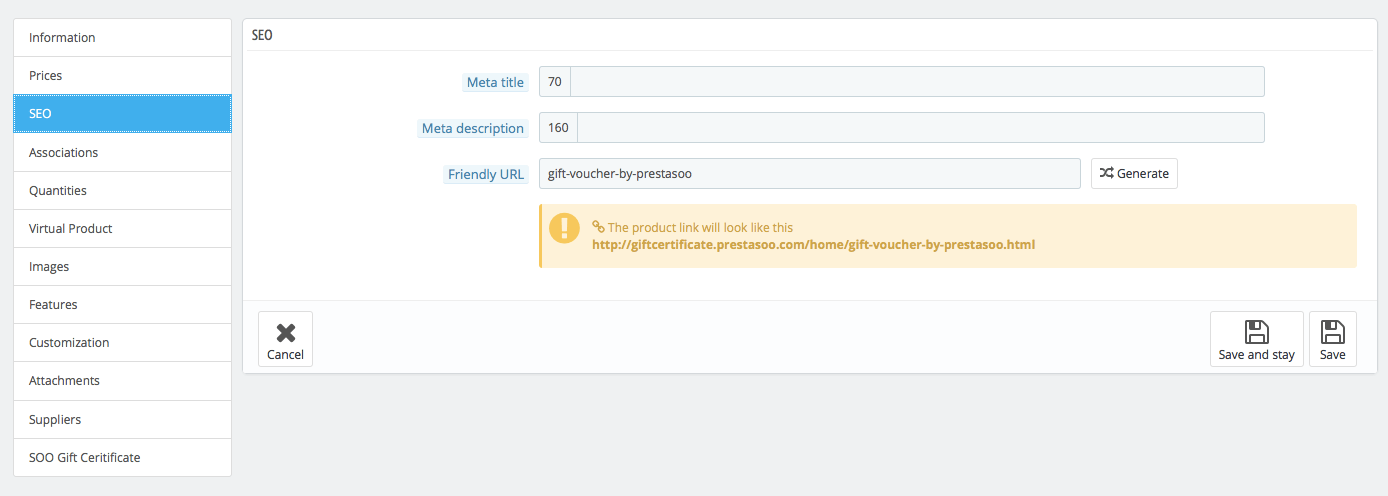
Task: Click the Save floppy disk icon
Action: coord(1332,332)
